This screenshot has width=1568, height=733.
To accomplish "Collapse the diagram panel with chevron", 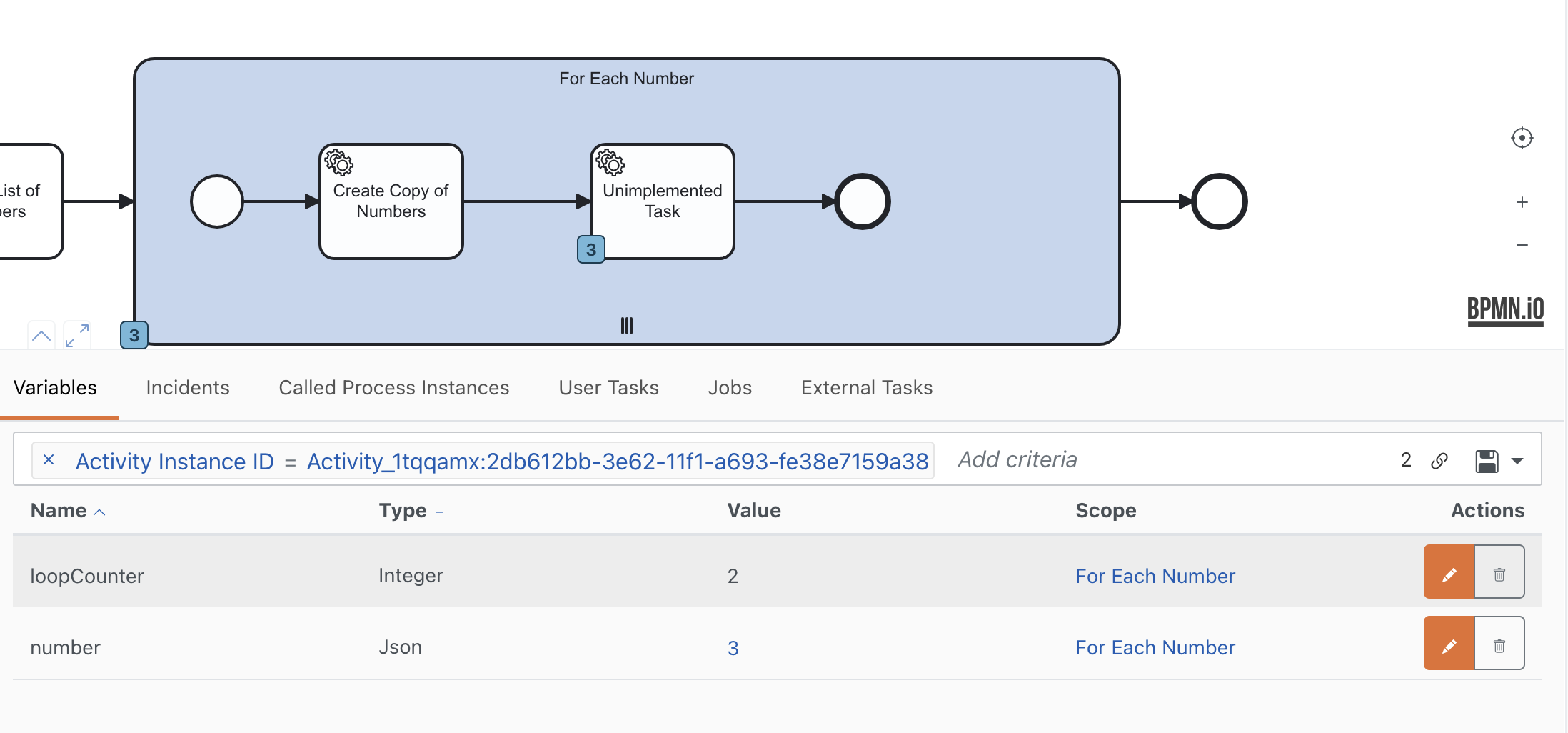I will [x=41, y=335].
